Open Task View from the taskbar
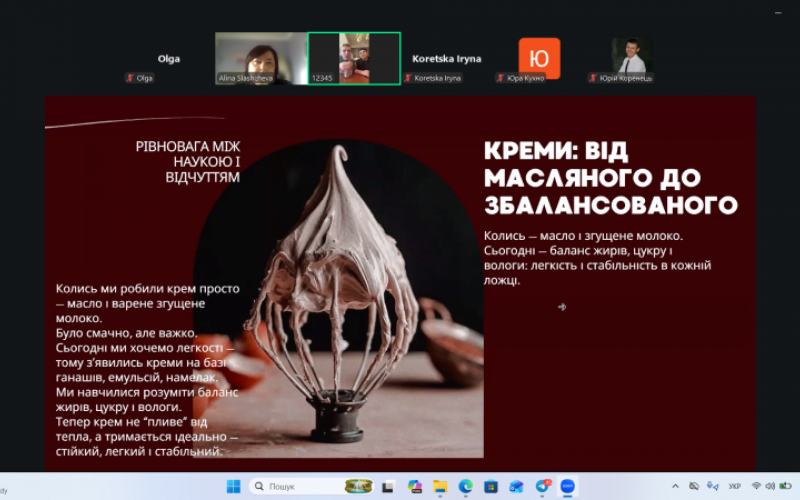Viewport: 800px width, 500px height. [389, 486]
